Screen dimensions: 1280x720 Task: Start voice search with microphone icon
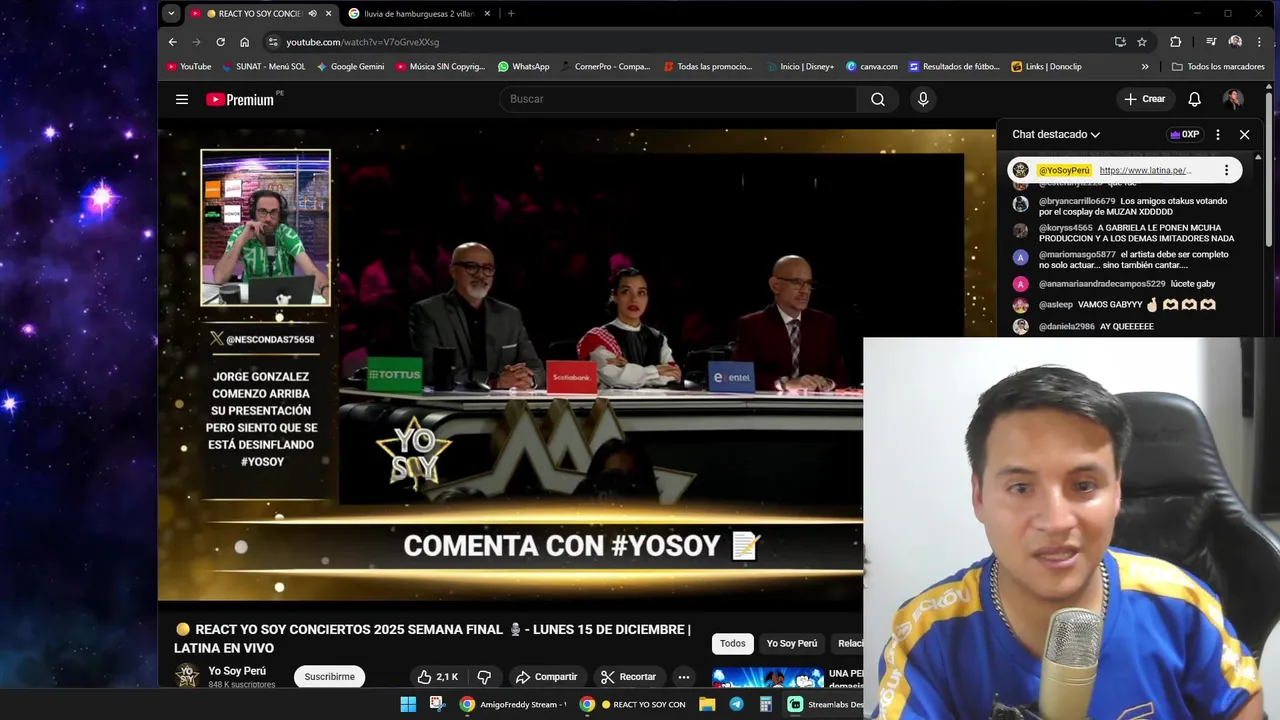[923, 99]
